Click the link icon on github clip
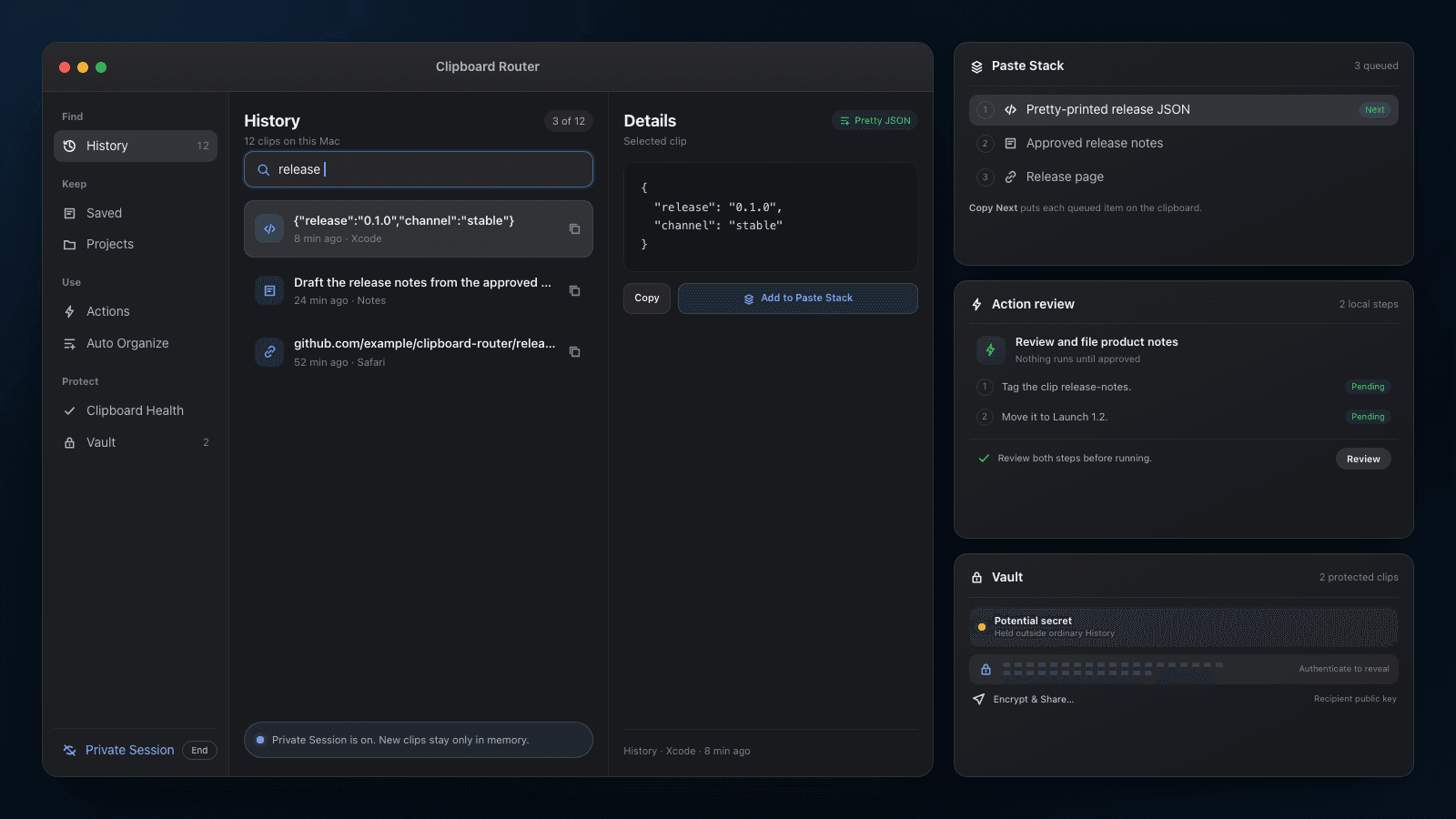The image size is (1456, 819). pyautogui.click(x=269, y=352)
